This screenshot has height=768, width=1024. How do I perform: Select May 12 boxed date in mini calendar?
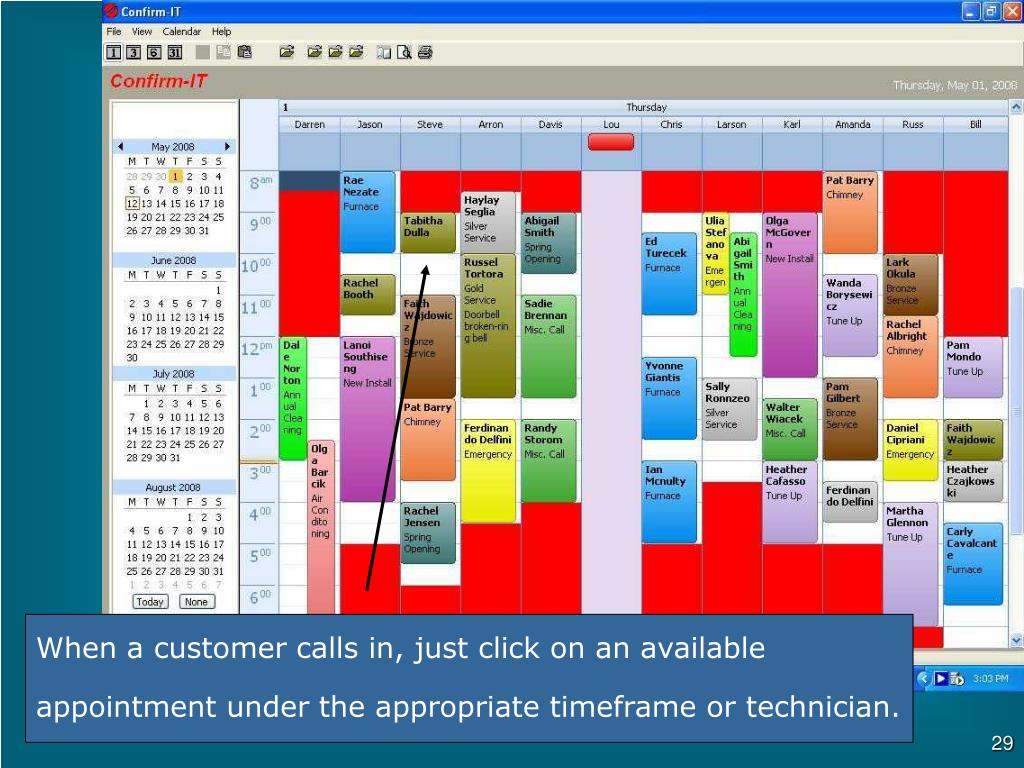(x=132, y=204)
